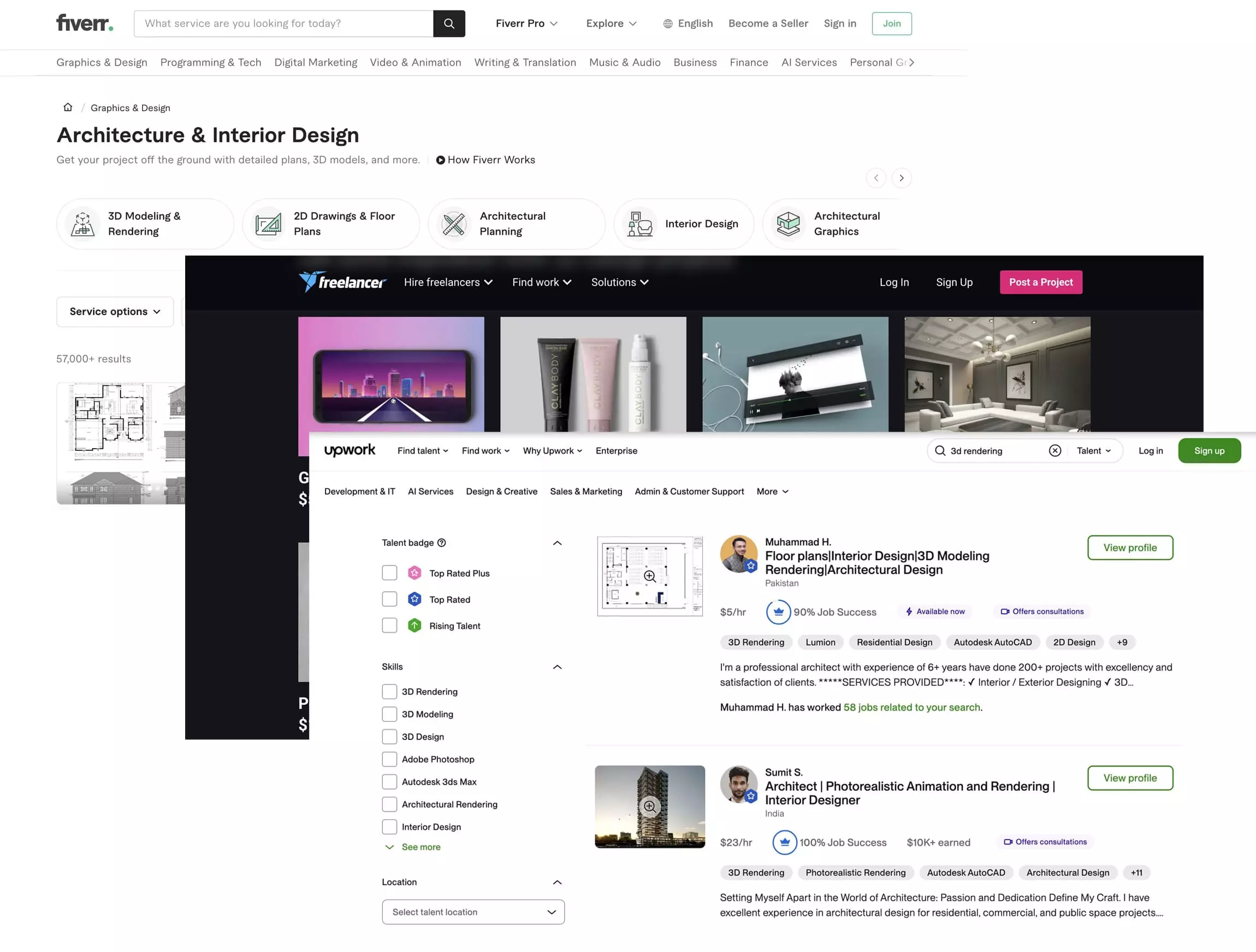Open the Service options filter dropdown
The width and height of the screenshot is (1256, 952).
115,312
